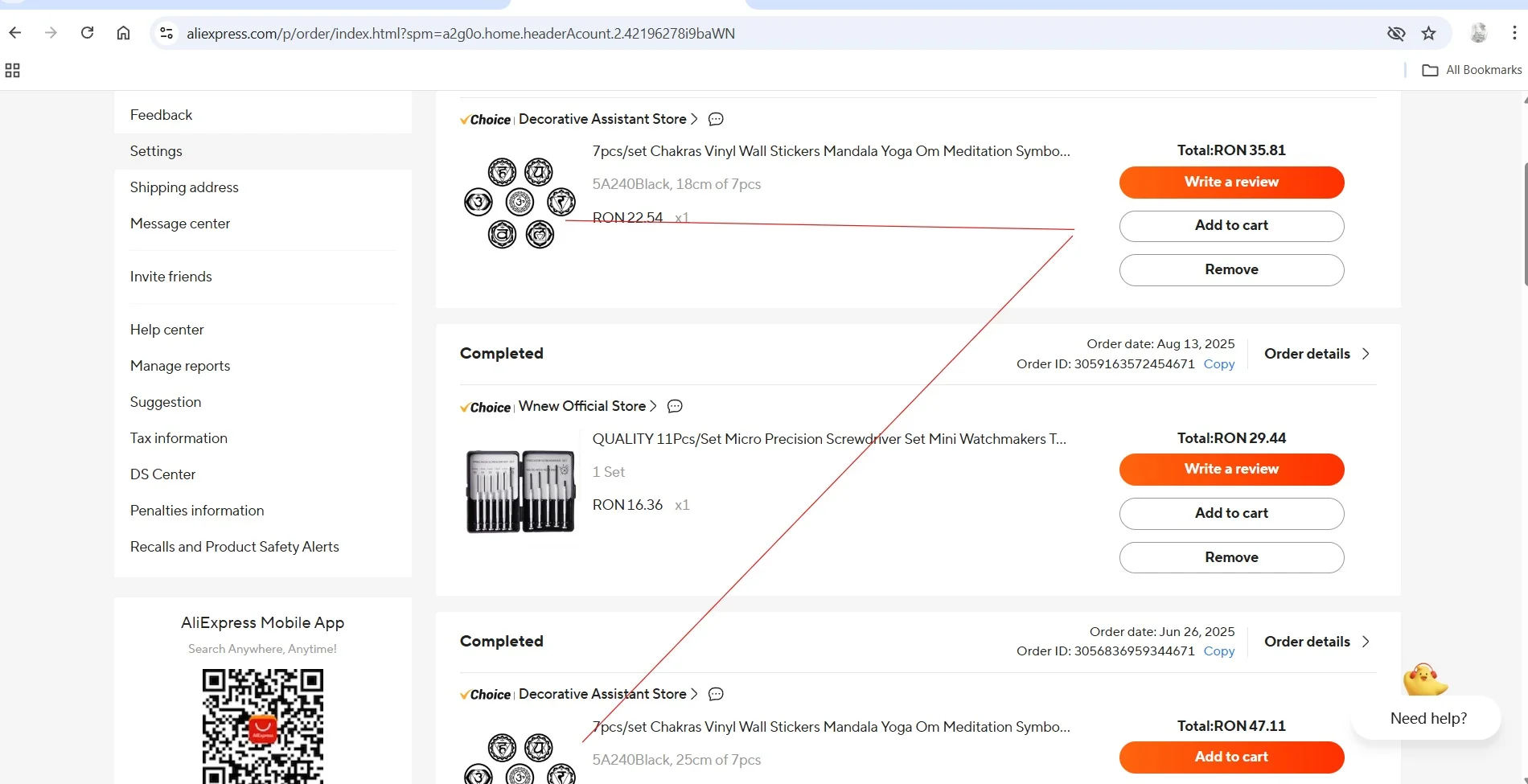Click the "RON 16.36" item price
Screen dimensions: 1528x784
[627, 505]
